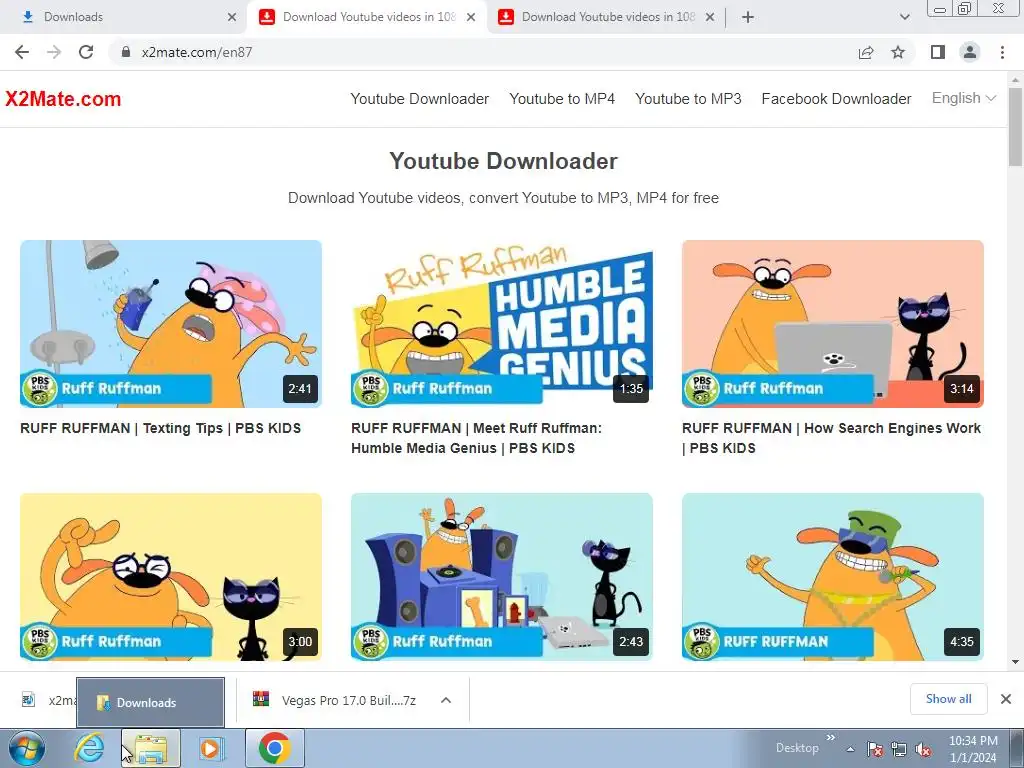The height and width of the screenshot is (768, 1024).
Task: Open the Chrome profile avatar
Action: 970,52
